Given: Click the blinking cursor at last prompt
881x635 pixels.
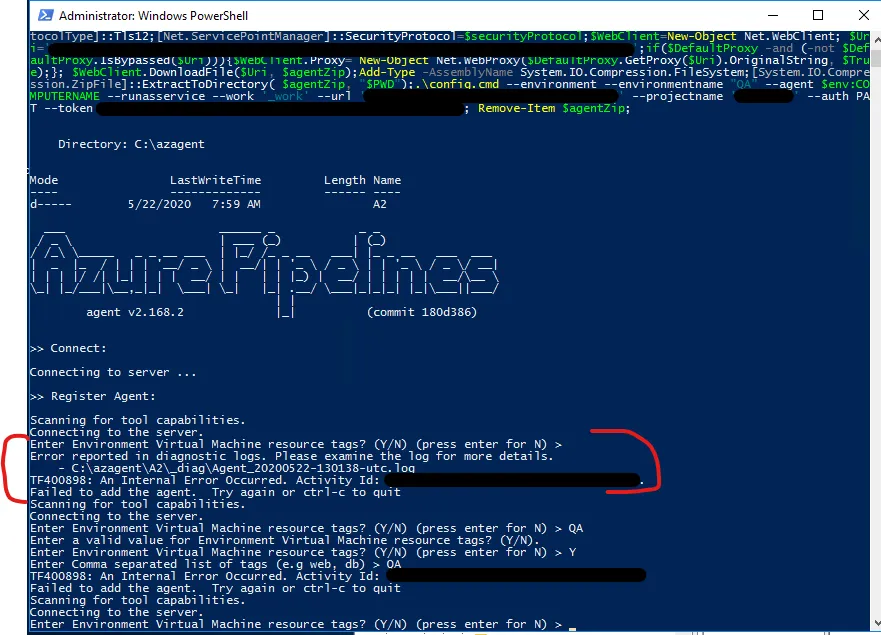Looking at the screenshot, I should 573,628.
